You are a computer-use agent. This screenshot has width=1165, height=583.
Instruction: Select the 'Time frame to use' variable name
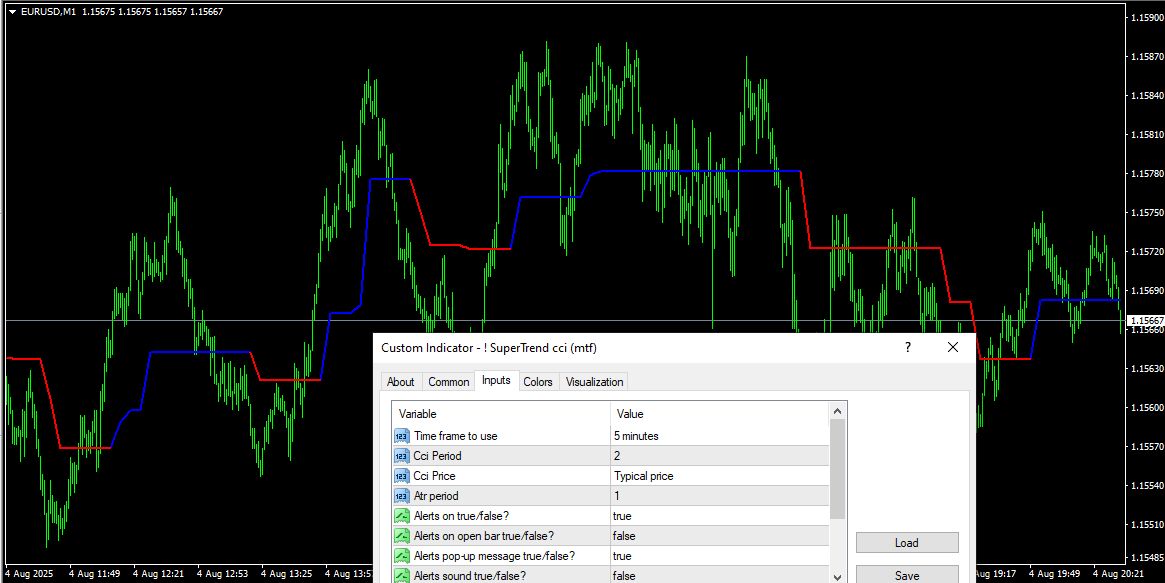[x=455, y=436]
